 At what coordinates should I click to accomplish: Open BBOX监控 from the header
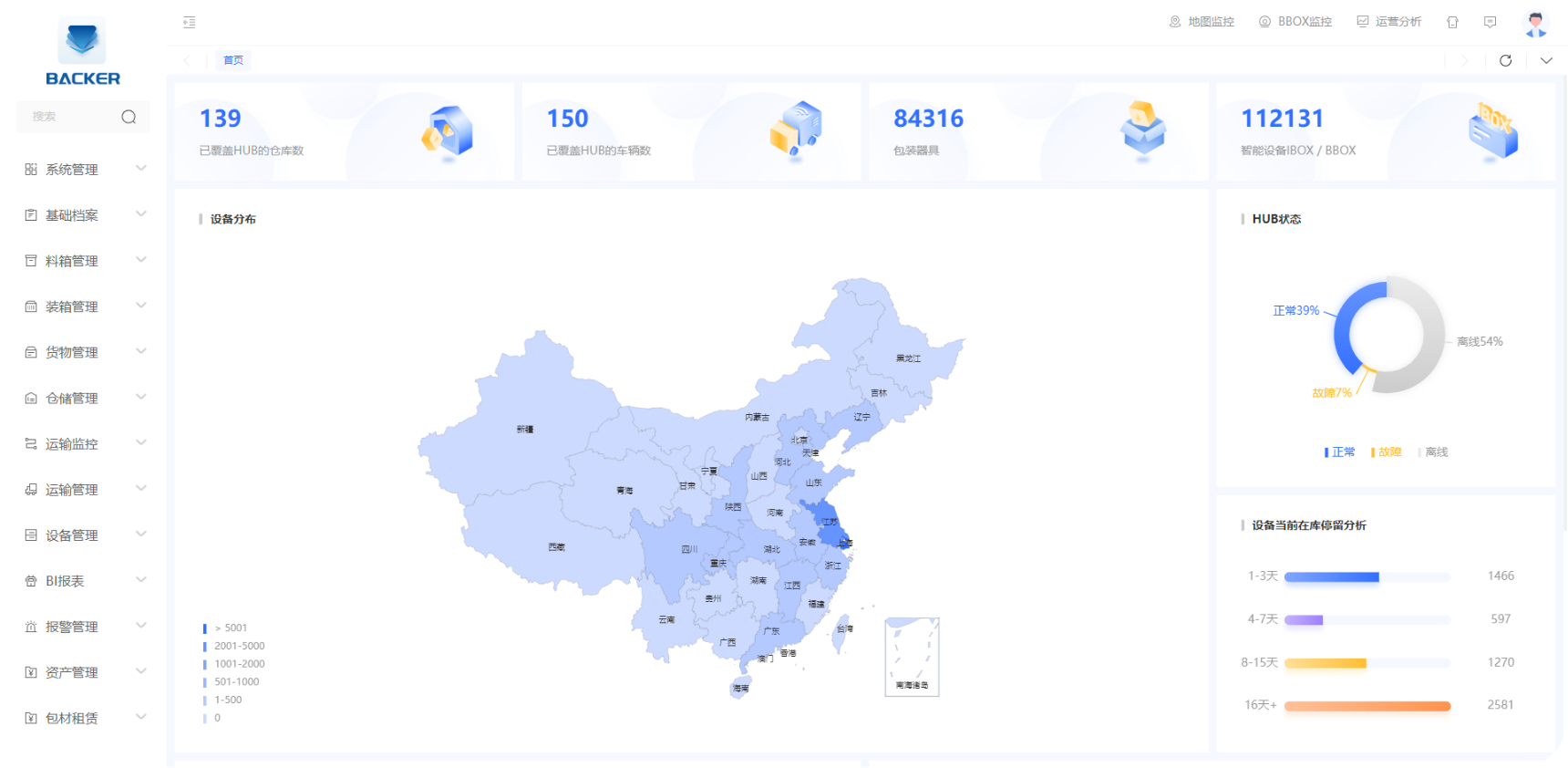point(1295,22)
